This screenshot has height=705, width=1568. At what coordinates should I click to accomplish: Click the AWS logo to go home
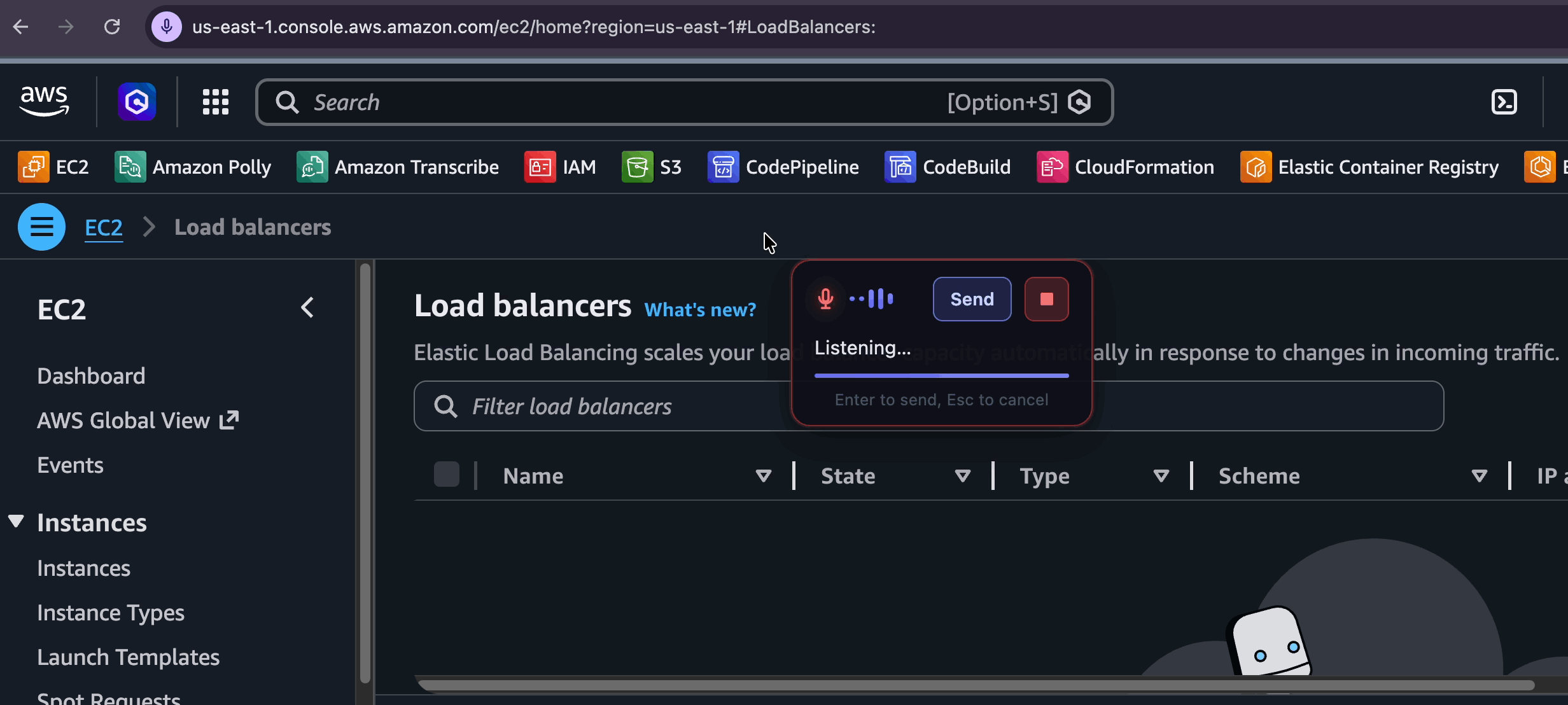click(x=44, y=101)
